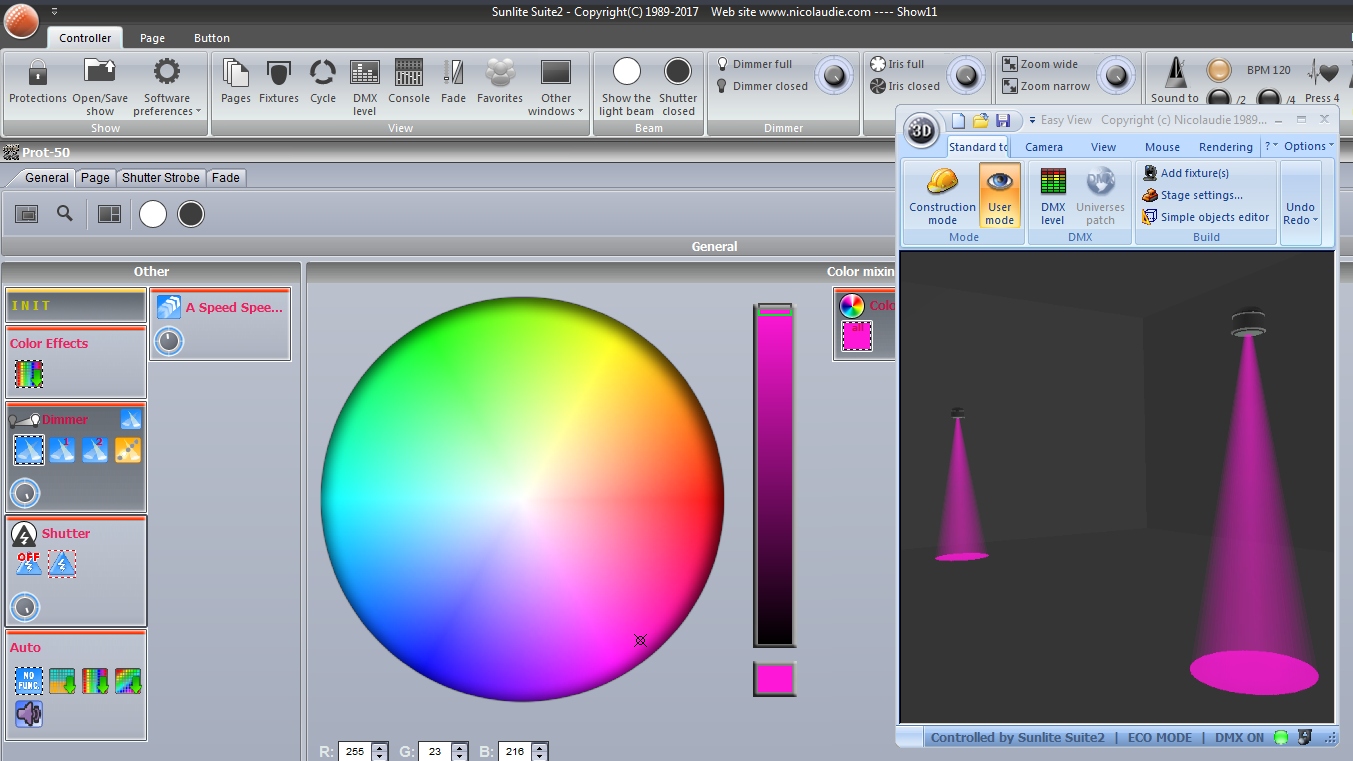Click the New document icon in Easy View
The width and height of the screenshot is (1353, 761).
[x=958, y=120]
